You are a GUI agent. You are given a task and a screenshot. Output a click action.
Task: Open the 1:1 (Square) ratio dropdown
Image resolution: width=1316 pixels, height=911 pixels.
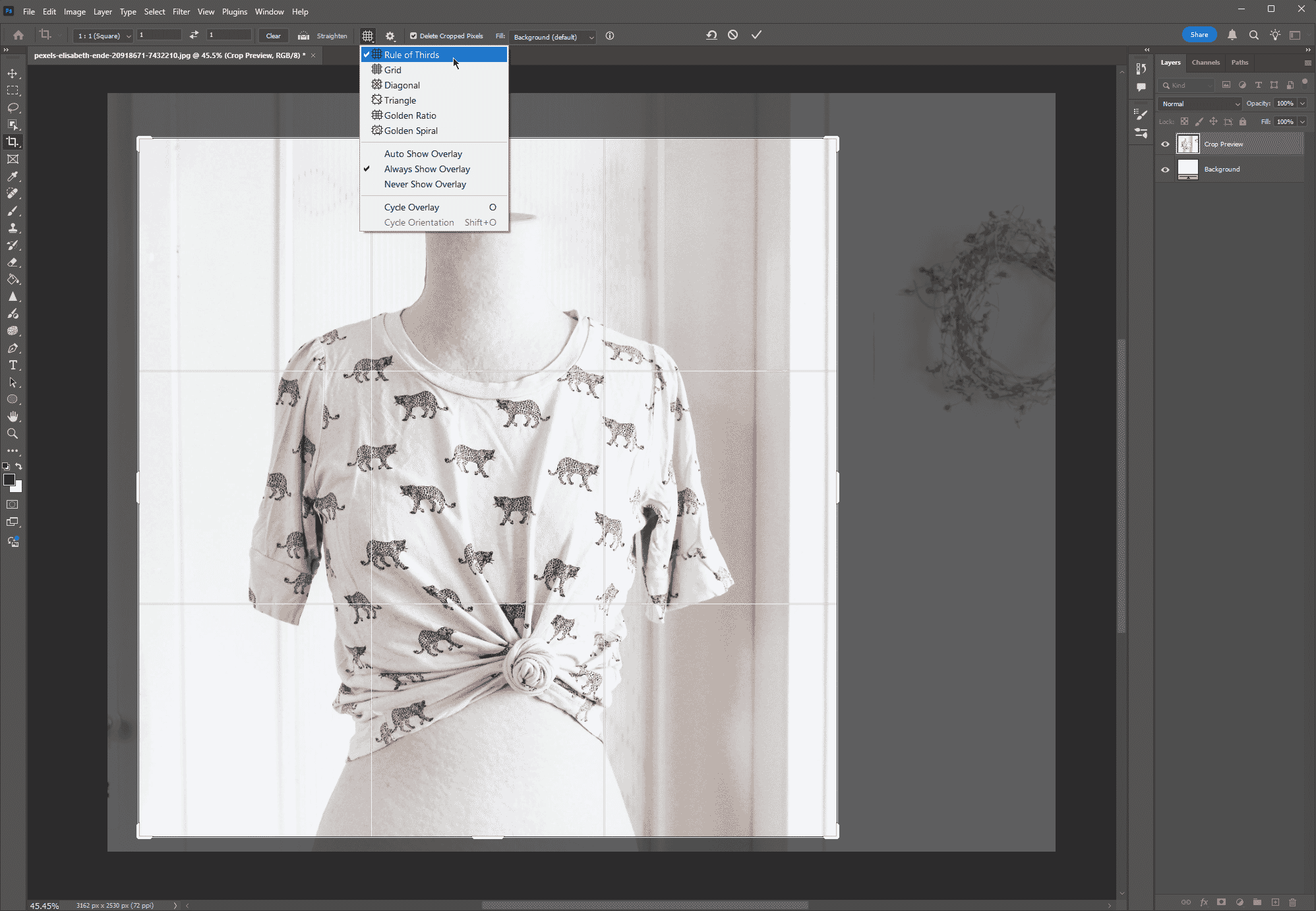click(104, 36)
